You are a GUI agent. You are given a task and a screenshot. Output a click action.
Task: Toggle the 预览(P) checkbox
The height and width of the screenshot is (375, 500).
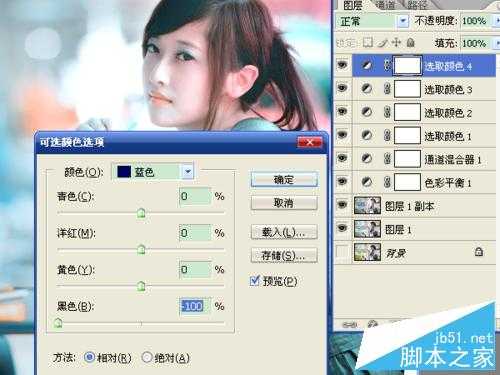tap(255, 281)
